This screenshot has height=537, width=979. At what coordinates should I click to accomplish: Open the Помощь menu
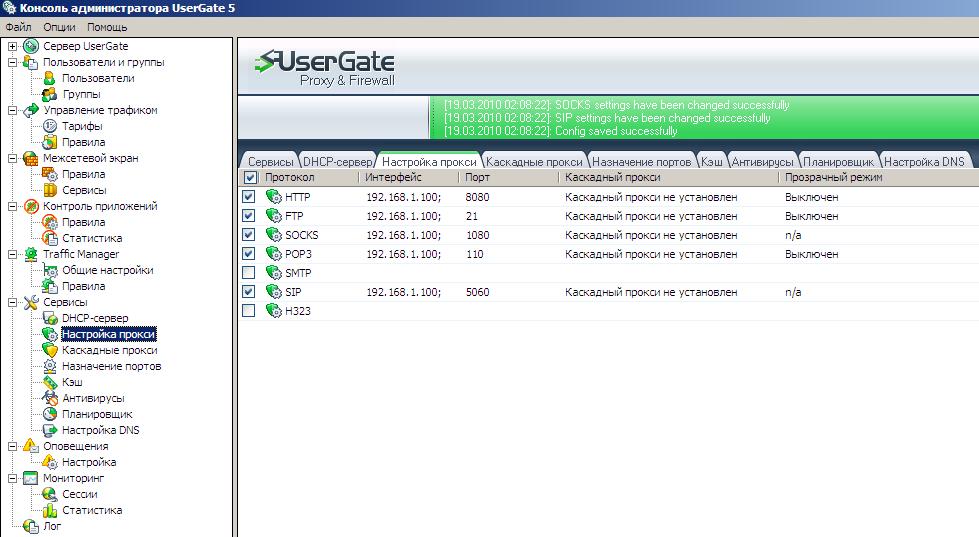(107, 27)
